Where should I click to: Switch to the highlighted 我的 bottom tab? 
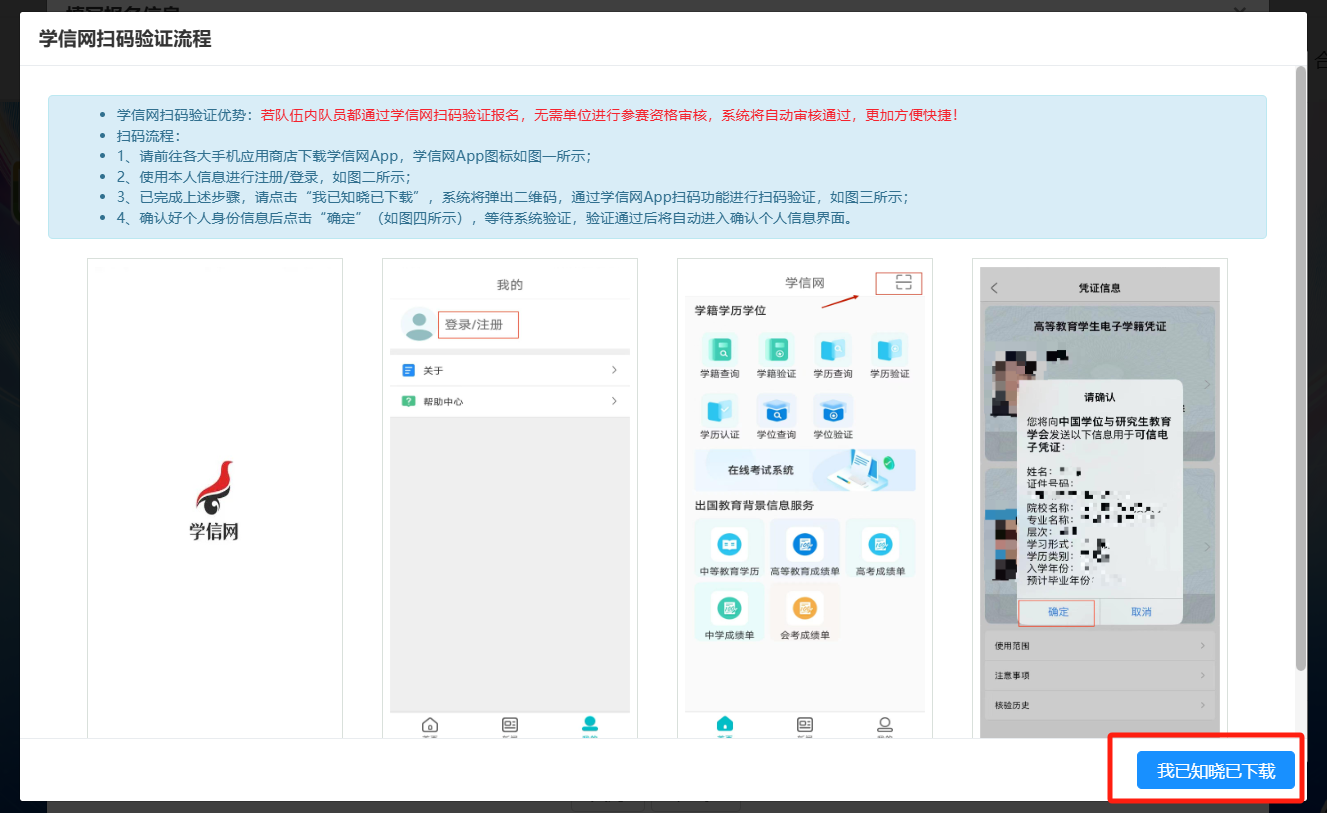coord(590,726)
